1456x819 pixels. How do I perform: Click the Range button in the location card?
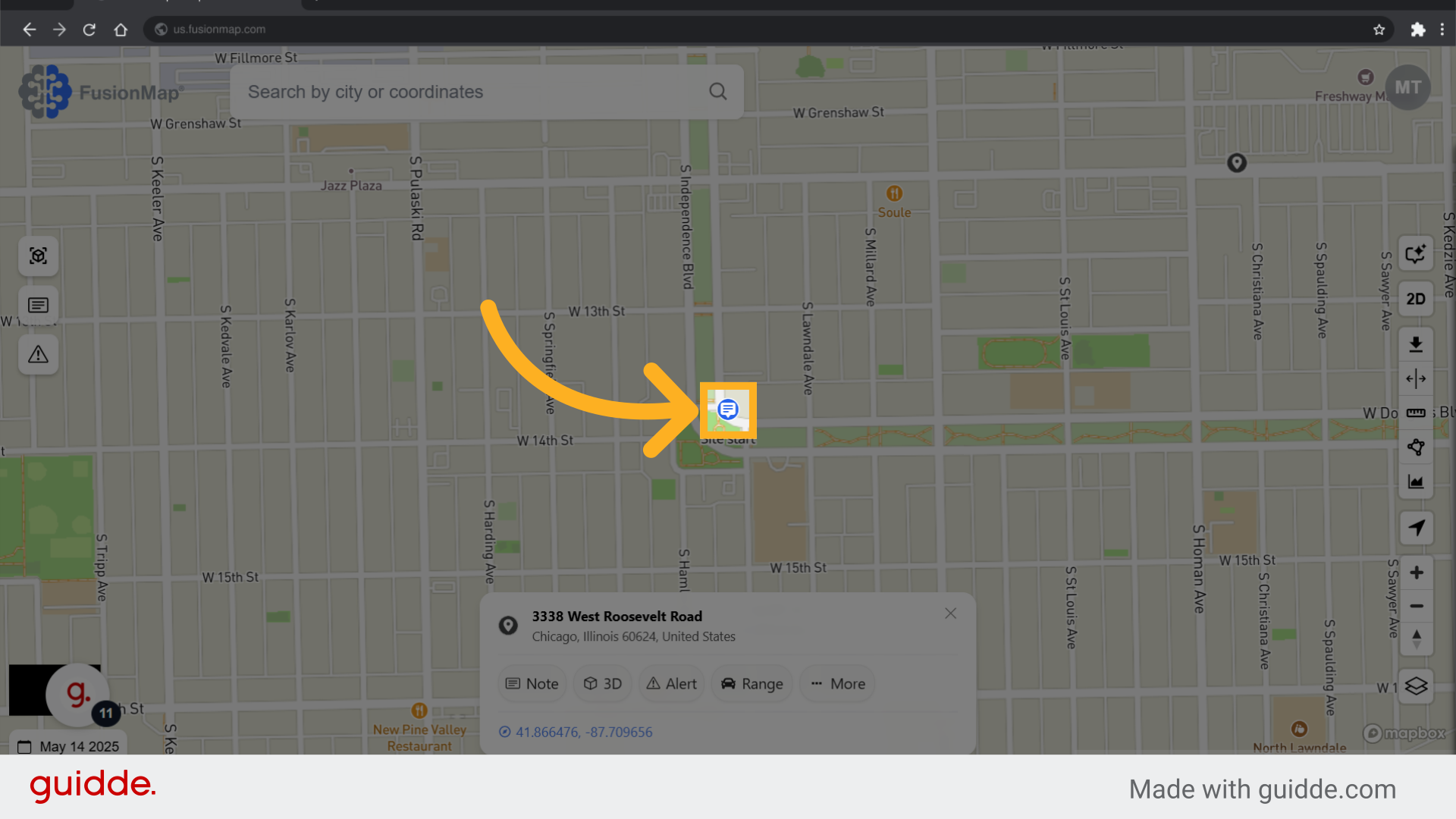pyautogui.click(x=752, y=684)
